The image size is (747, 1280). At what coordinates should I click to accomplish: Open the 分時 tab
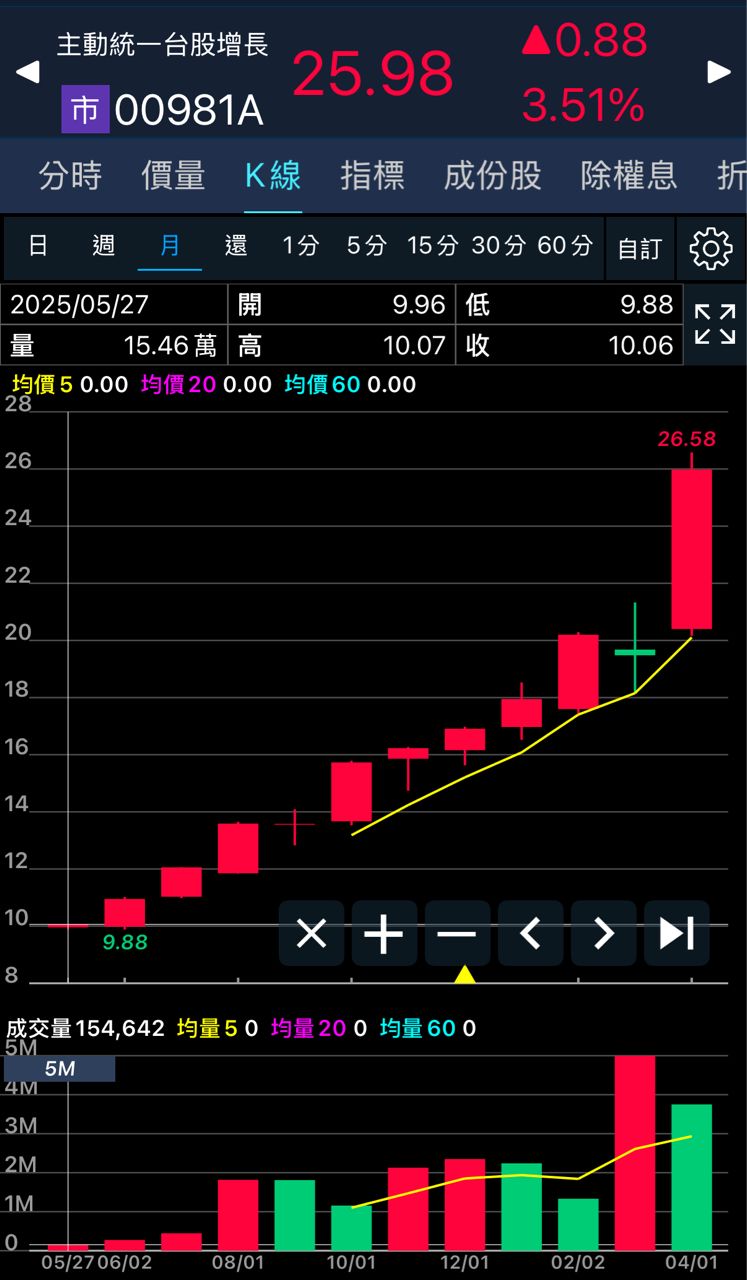click(x=70, y=176)
